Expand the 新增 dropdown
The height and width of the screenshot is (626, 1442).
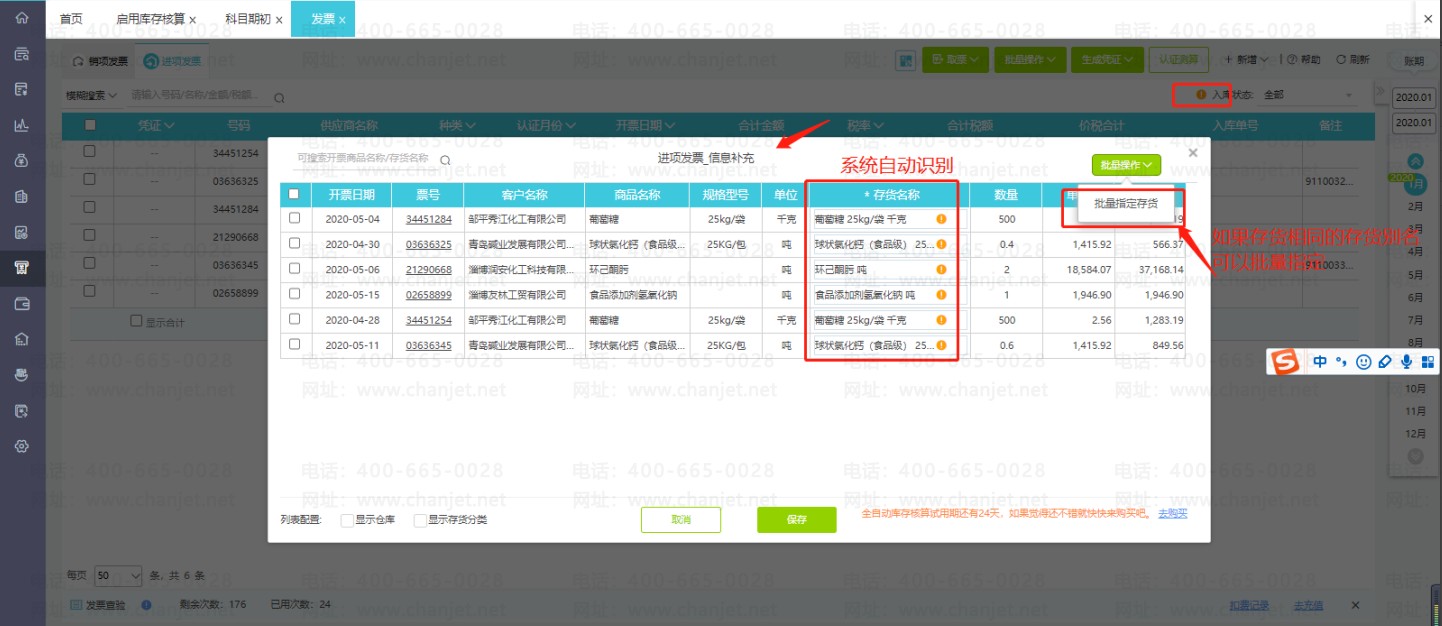[x=1245, y=60]
